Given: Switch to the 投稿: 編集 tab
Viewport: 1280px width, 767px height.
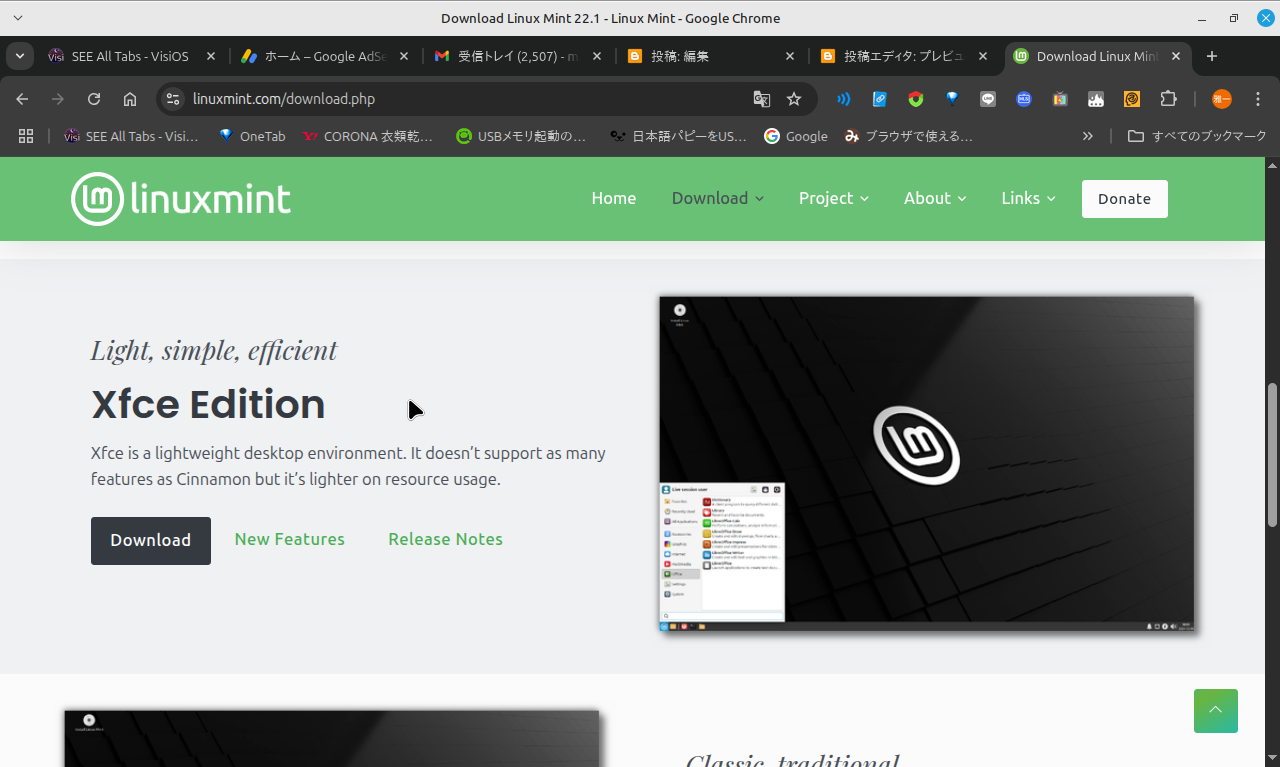Looking at the screenshot, I should (x=711, y=56).
